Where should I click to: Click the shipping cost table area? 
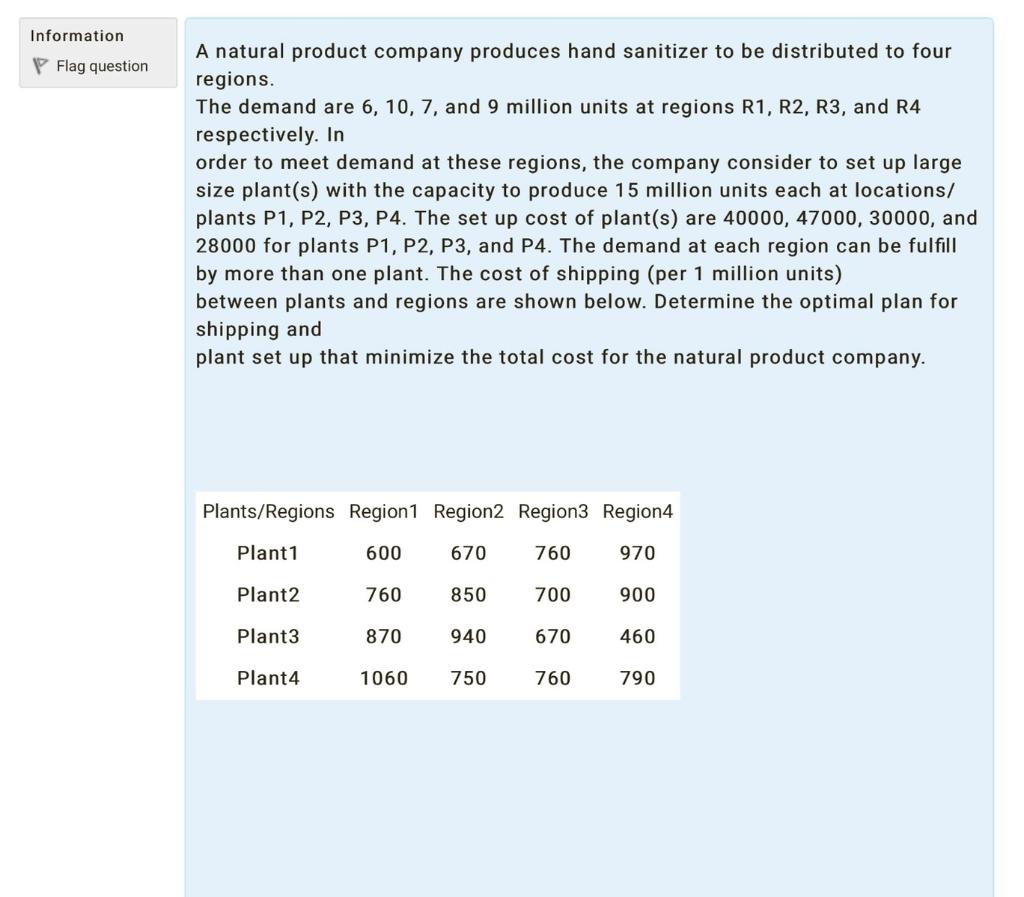coord(437,594)
